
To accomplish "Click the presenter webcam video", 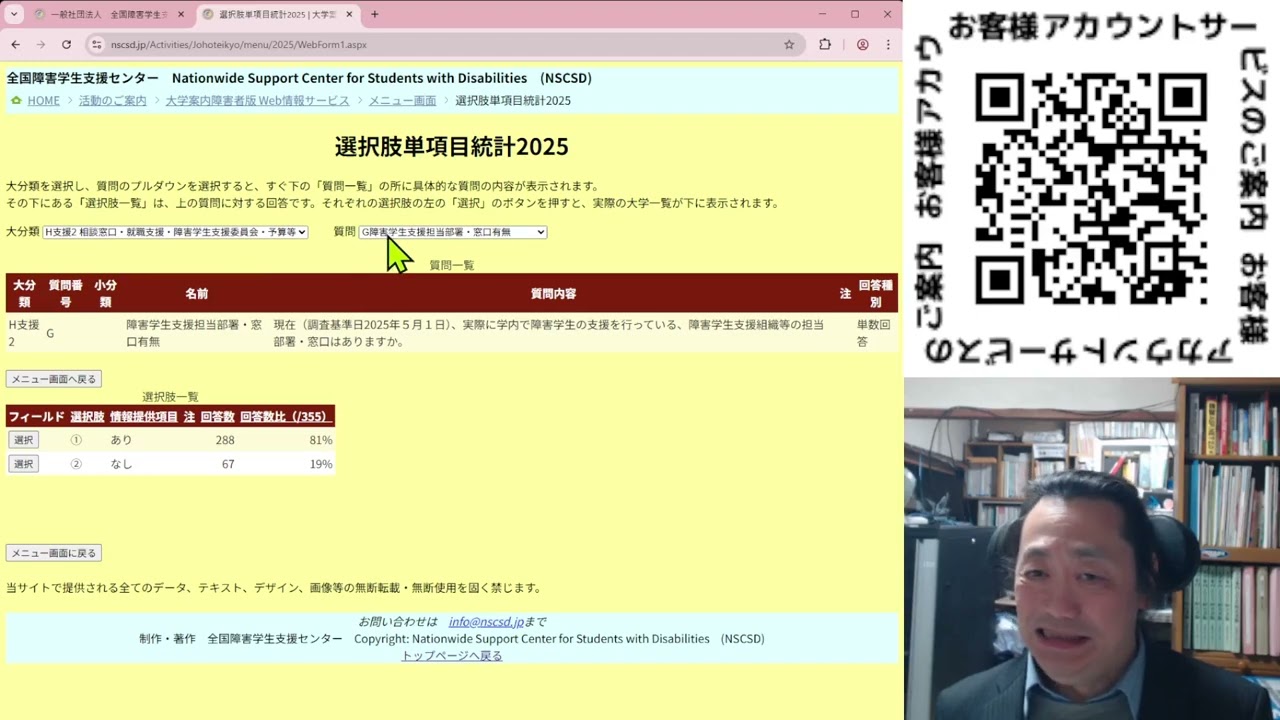I will (1092, 549).
